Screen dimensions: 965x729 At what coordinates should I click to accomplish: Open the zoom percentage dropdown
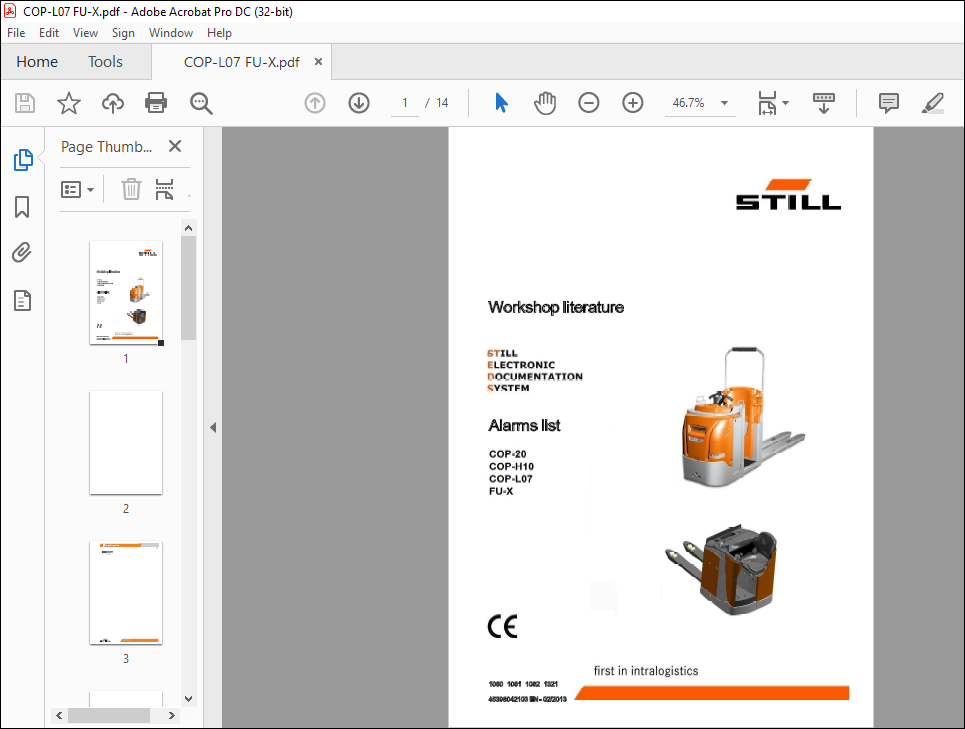[x=724, y=103]
